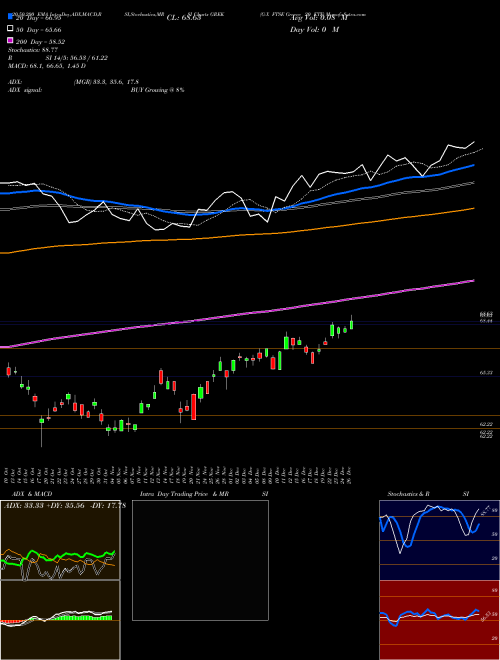Click the 'ADX & MACD' panel title
500x660 pixels.
pyautogui.click(x=32, y=494)
